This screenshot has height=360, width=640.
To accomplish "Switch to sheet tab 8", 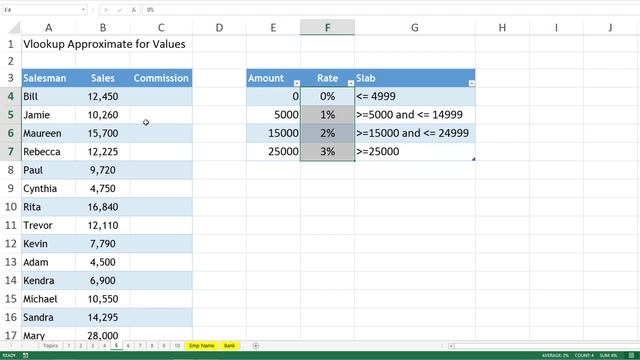I will point(152,346).
